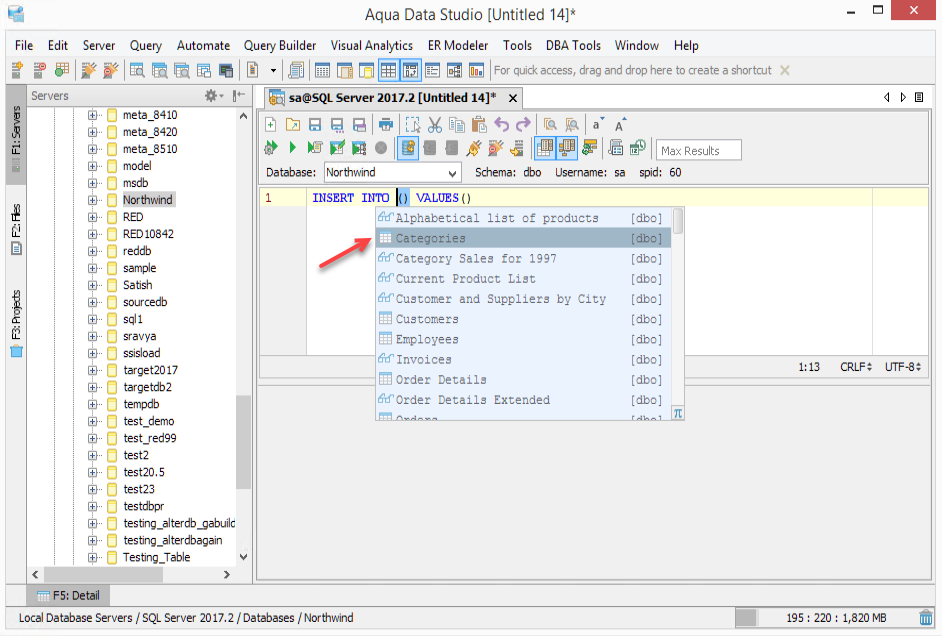This screenshot has height=636, width=942.
Task: Click the Open file folder icon
Action: [x=293, y=124]
